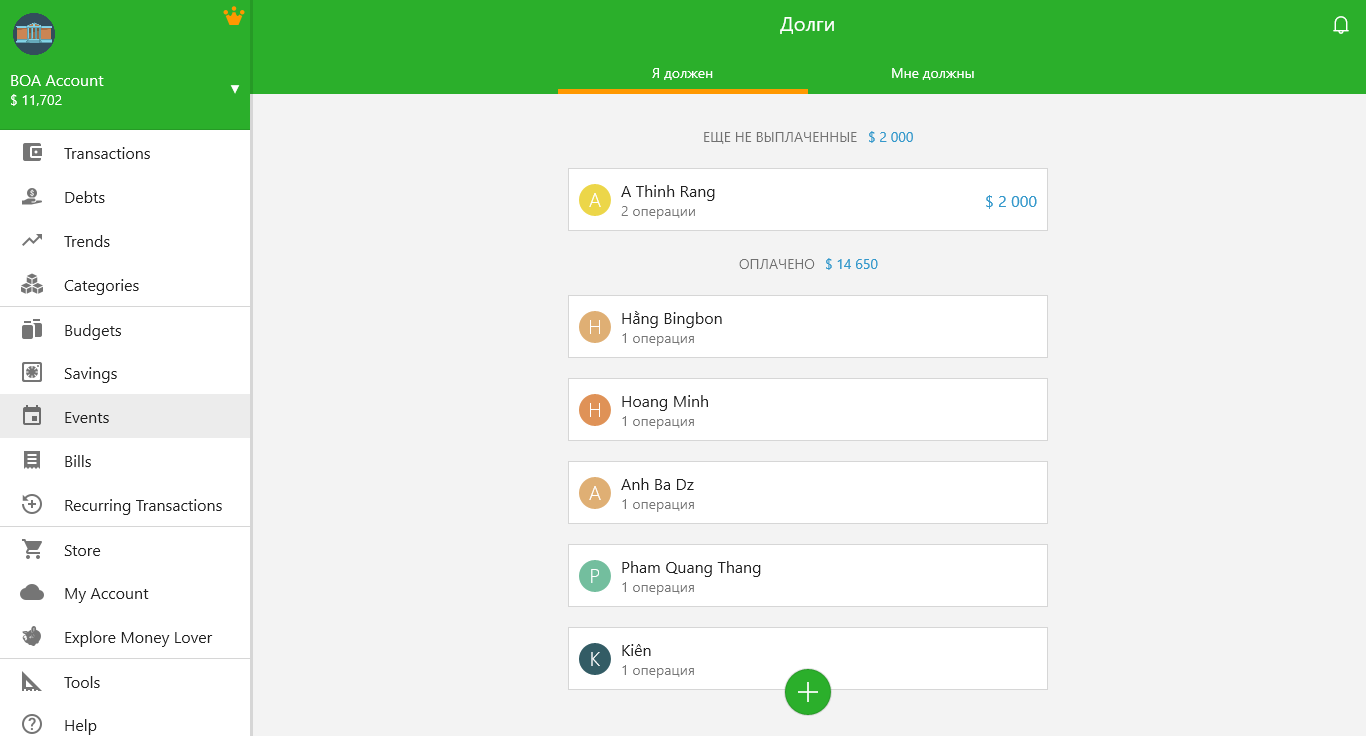
Task: Open Explore Money Lover
Action: 125,637
